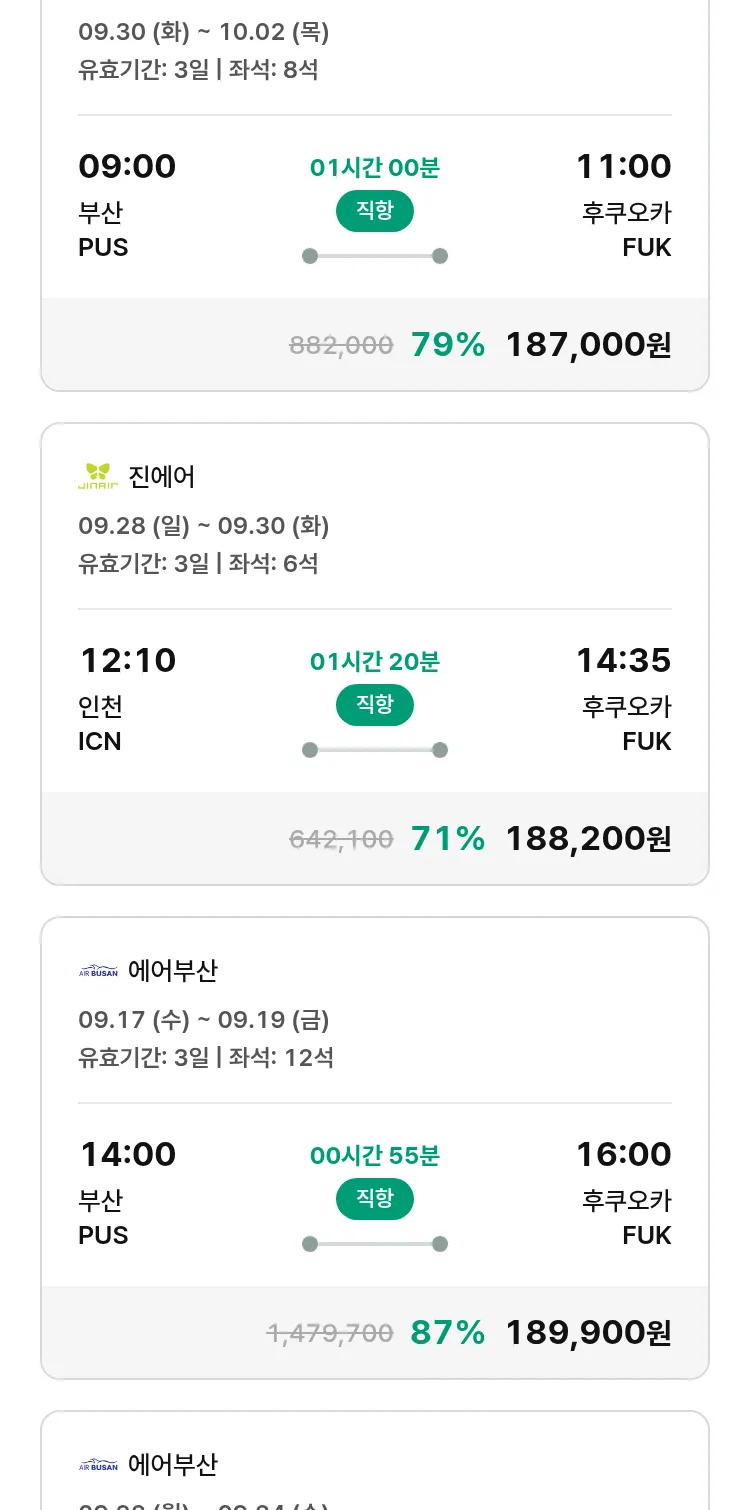The width and height of the screenshot is (750, 1510).
Task: Tap the 직항 badge on Incheon flight
Action: pos(374,704)
